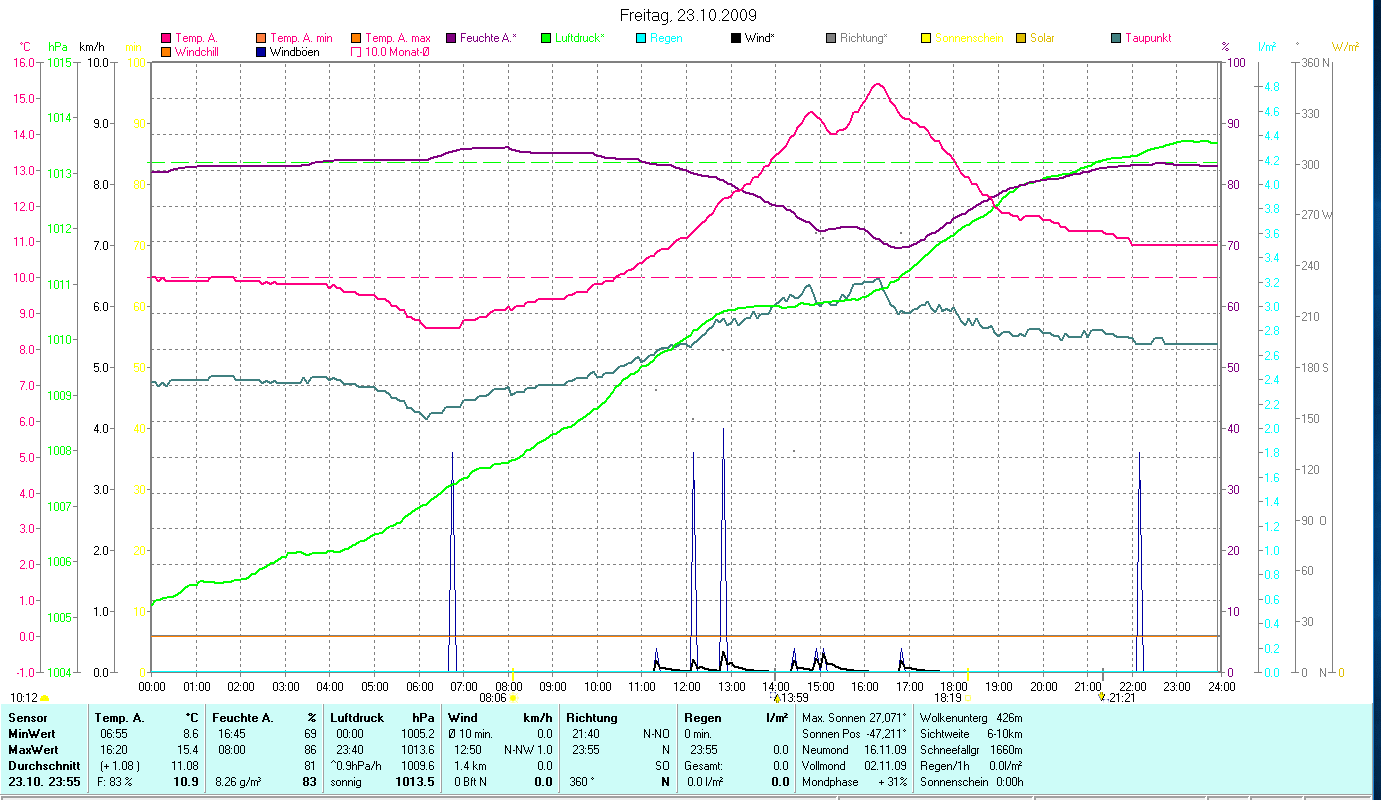1381x800 pixels.
Task: Toggle the Luftdruck green legend box
Action: click(x=545, y=39)
